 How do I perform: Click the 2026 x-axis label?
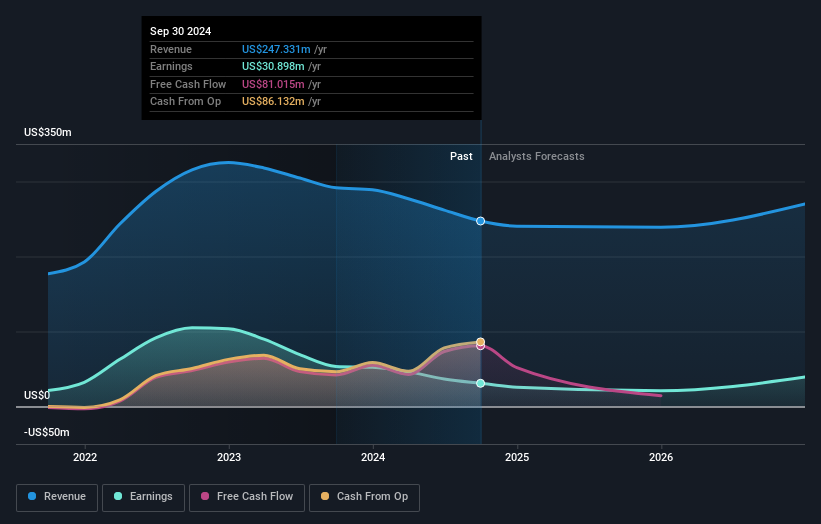[661, 457]
